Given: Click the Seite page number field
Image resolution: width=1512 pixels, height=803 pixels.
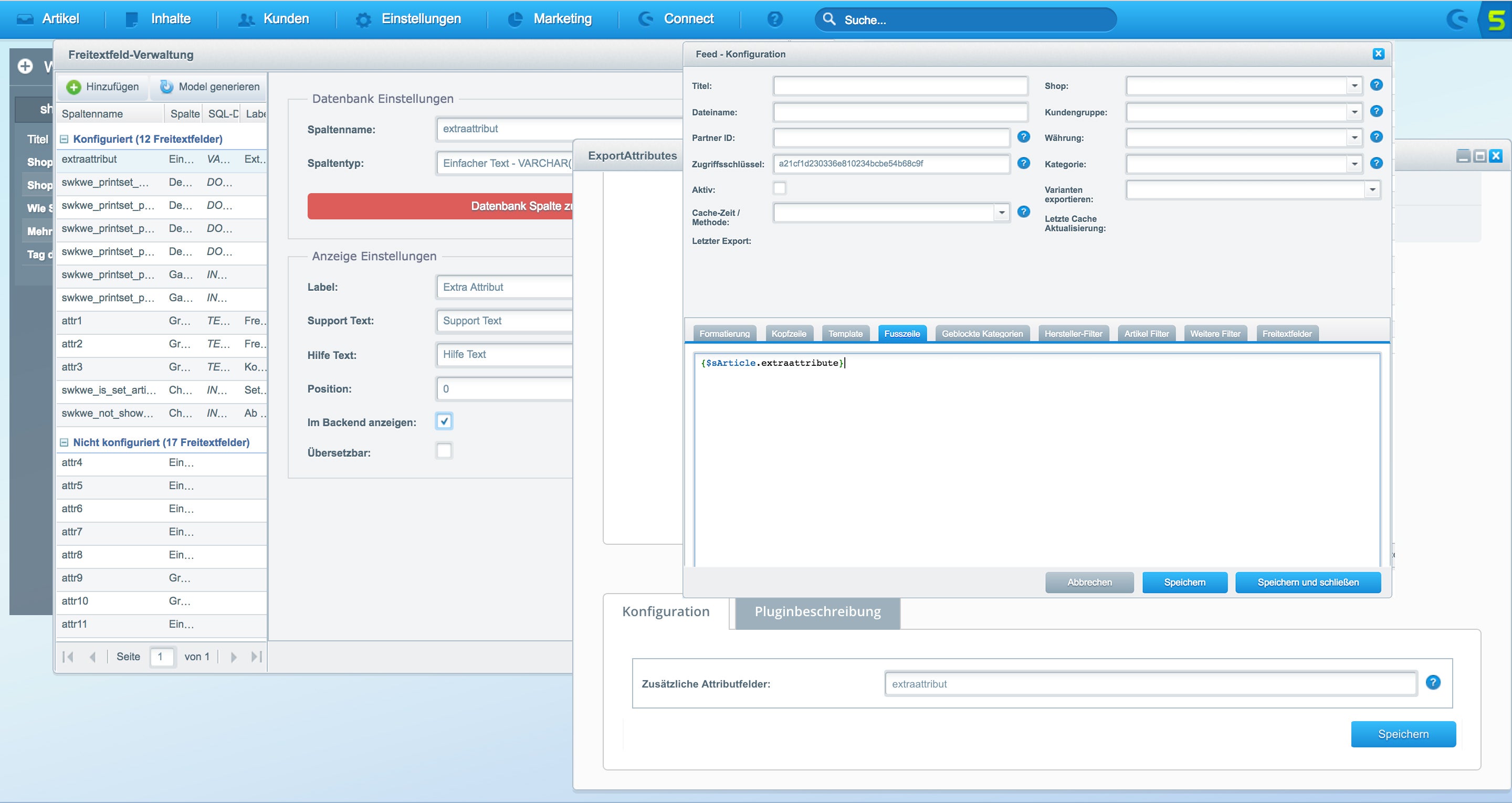Looking at the screenshot, I should pyautogui.click(x=162, y=657).
